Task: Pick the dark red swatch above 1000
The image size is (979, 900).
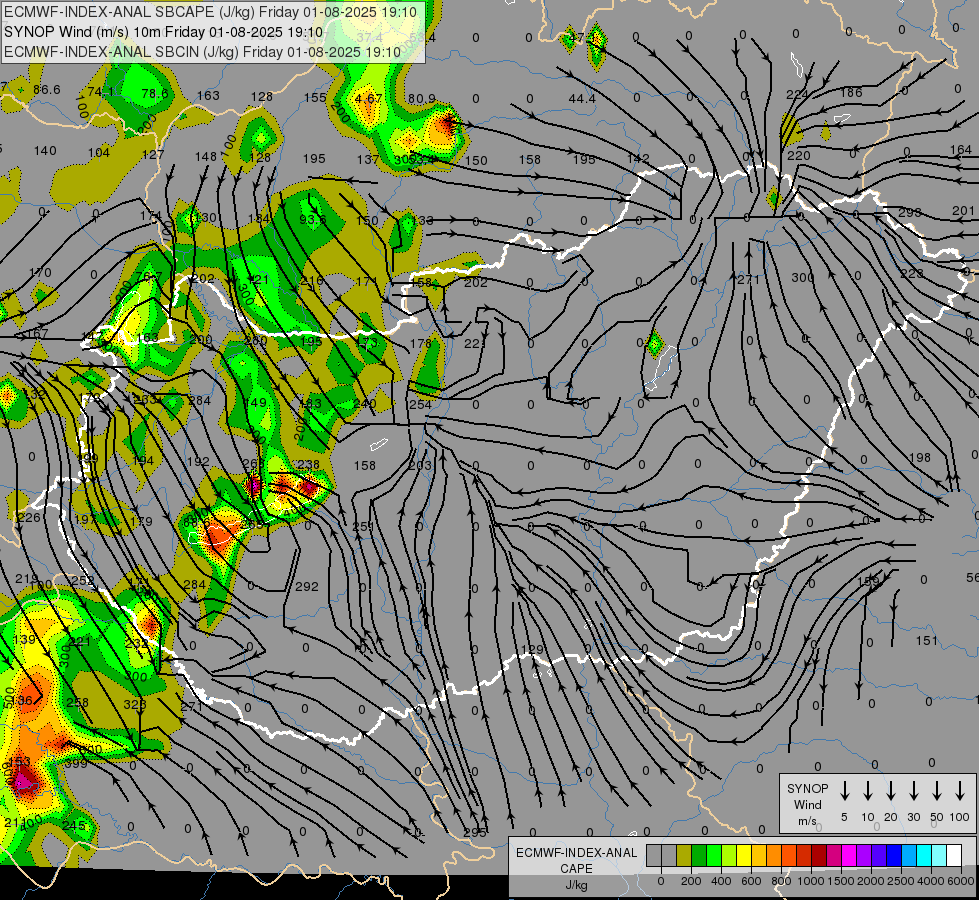Action: (x=819, y=856)
